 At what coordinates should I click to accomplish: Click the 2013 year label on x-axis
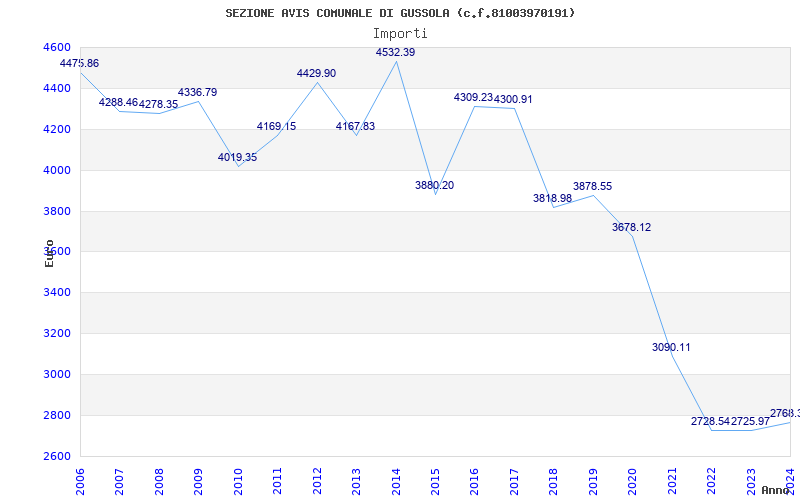click(x=356, y=482)
